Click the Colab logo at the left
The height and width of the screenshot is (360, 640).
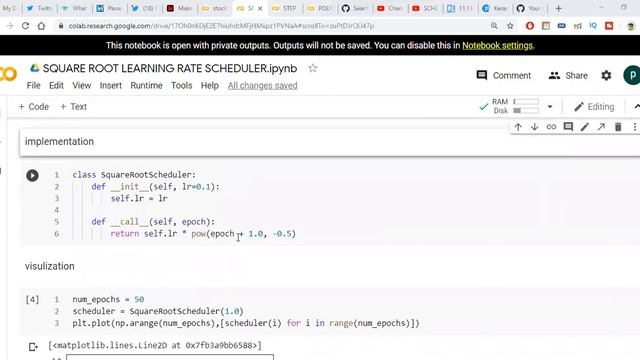[8, 74]
